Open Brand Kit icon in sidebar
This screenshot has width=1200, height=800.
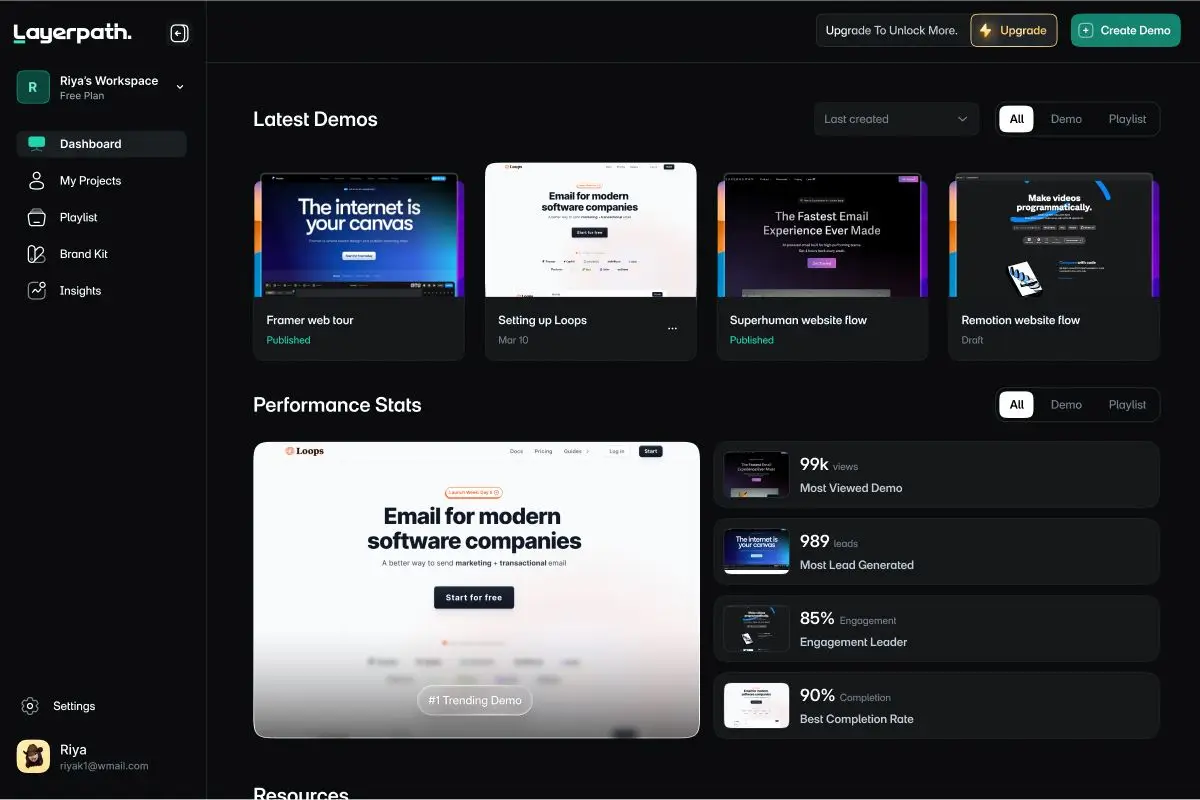pos(37,254)
